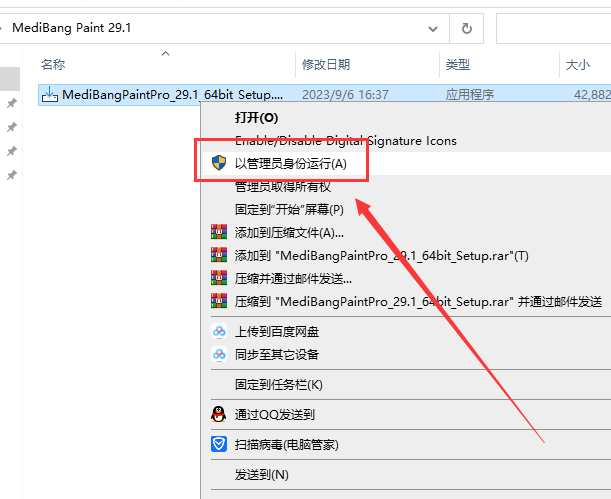
Task: Click Baidu Netdisk icon beside 同步至其它设备
Action: tap(219, 354)
